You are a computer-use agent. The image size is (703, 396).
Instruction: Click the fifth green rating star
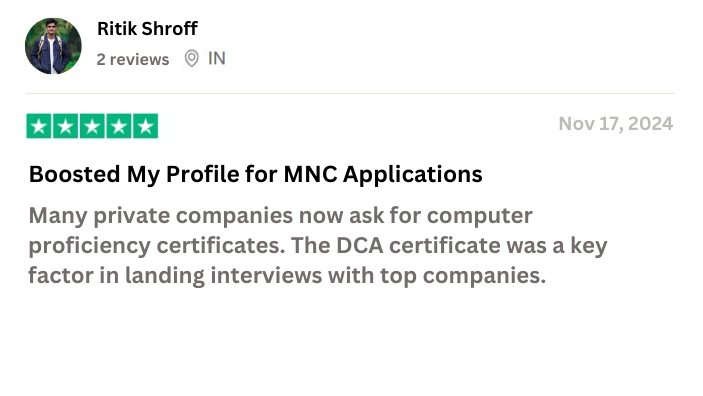(x=146, y=126)
